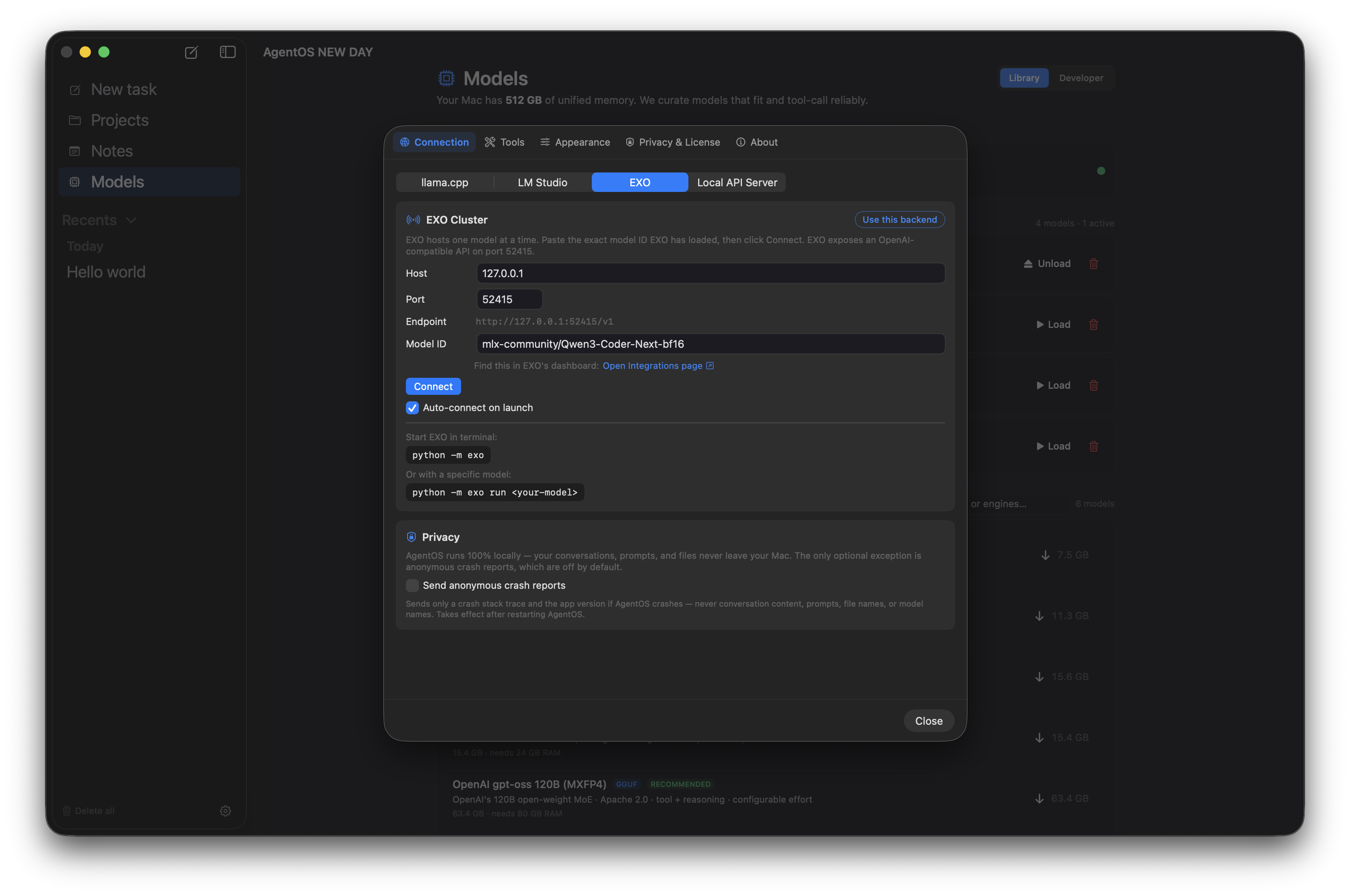Open the Hello world recent task
The width and height of the screenshot is (1350, 896).
tap(106, 272)
